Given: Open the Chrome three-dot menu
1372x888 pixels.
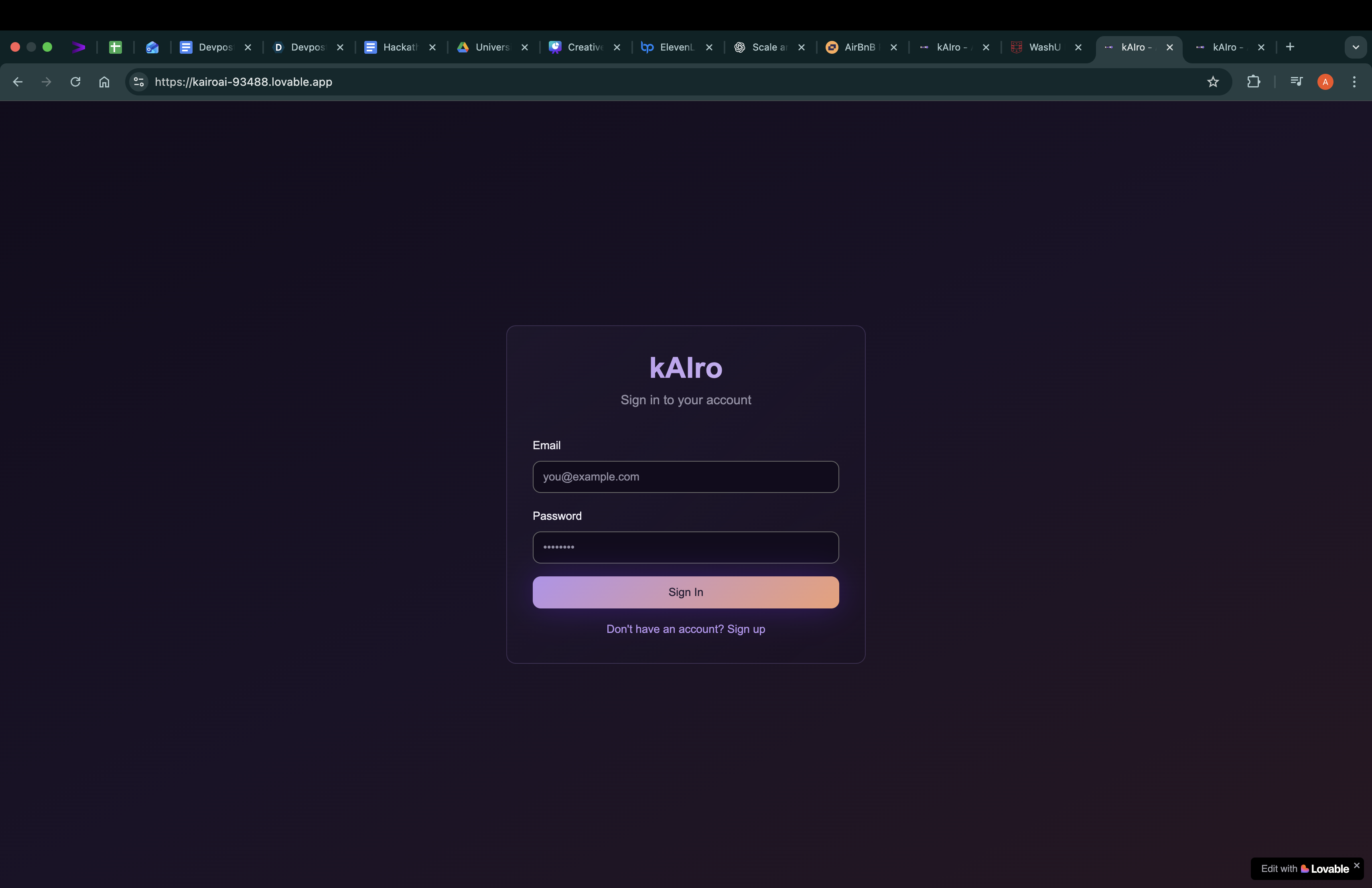Looking at the screenshot, I should coord(1354,82).
